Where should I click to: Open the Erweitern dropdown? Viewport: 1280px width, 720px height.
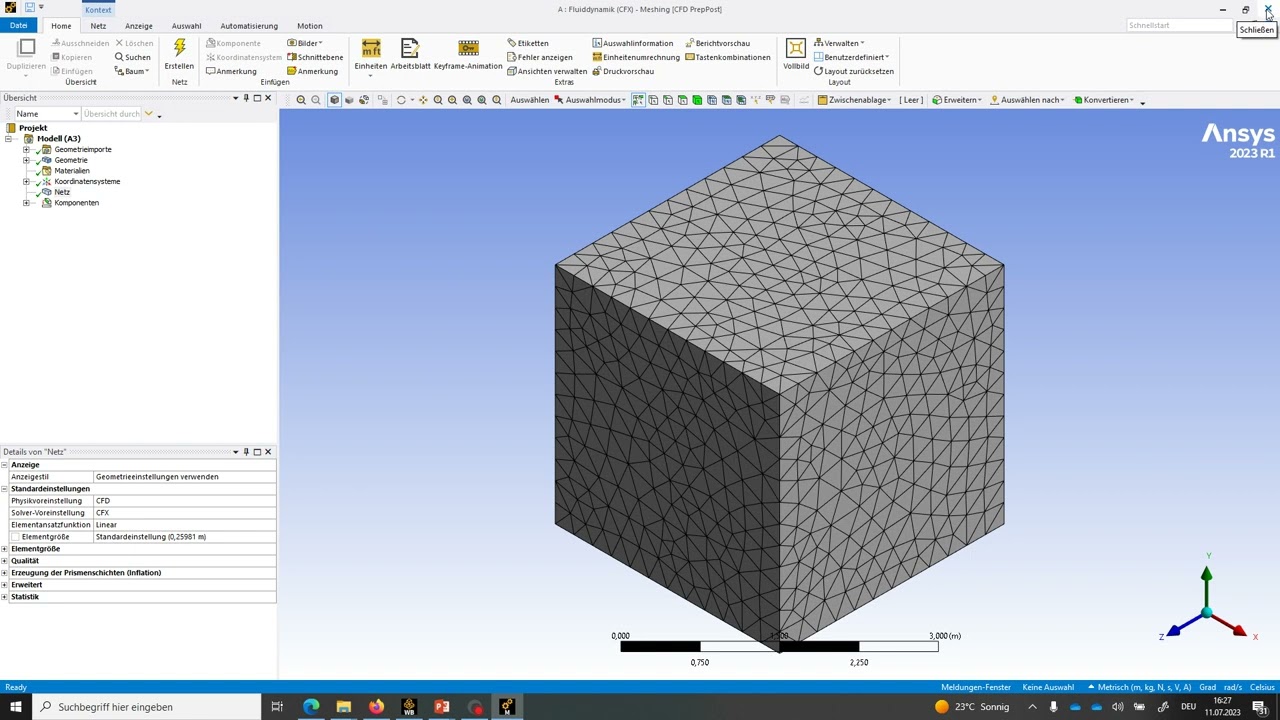[x=957, y=100]
